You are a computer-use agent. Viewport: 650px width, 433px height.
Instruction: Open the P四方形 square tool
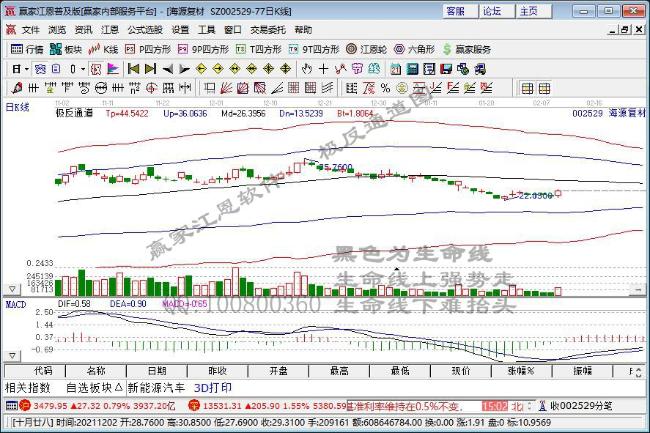click(148, 49)
